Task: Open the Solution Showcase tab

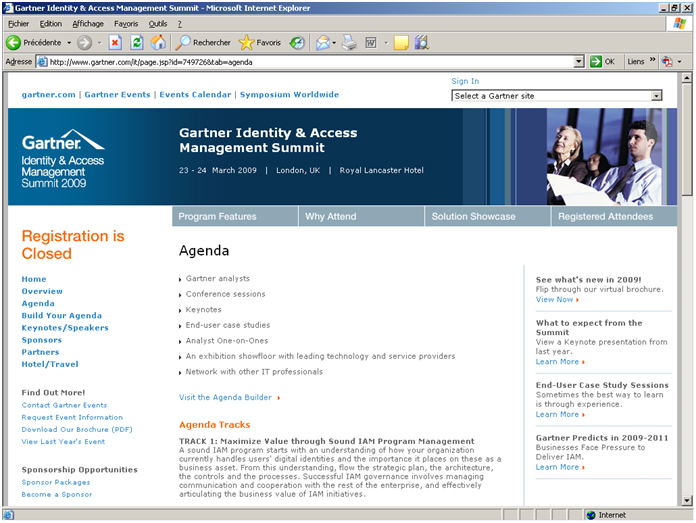Action: point(487,216)
